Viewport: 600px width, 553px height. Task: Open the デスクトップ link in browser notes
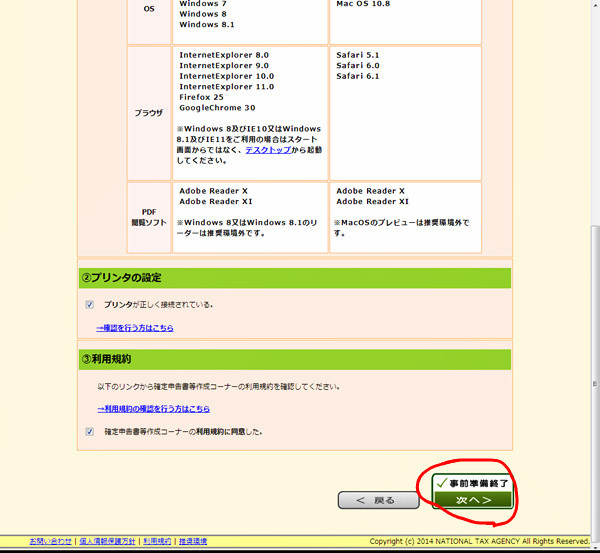coord(268,150)
